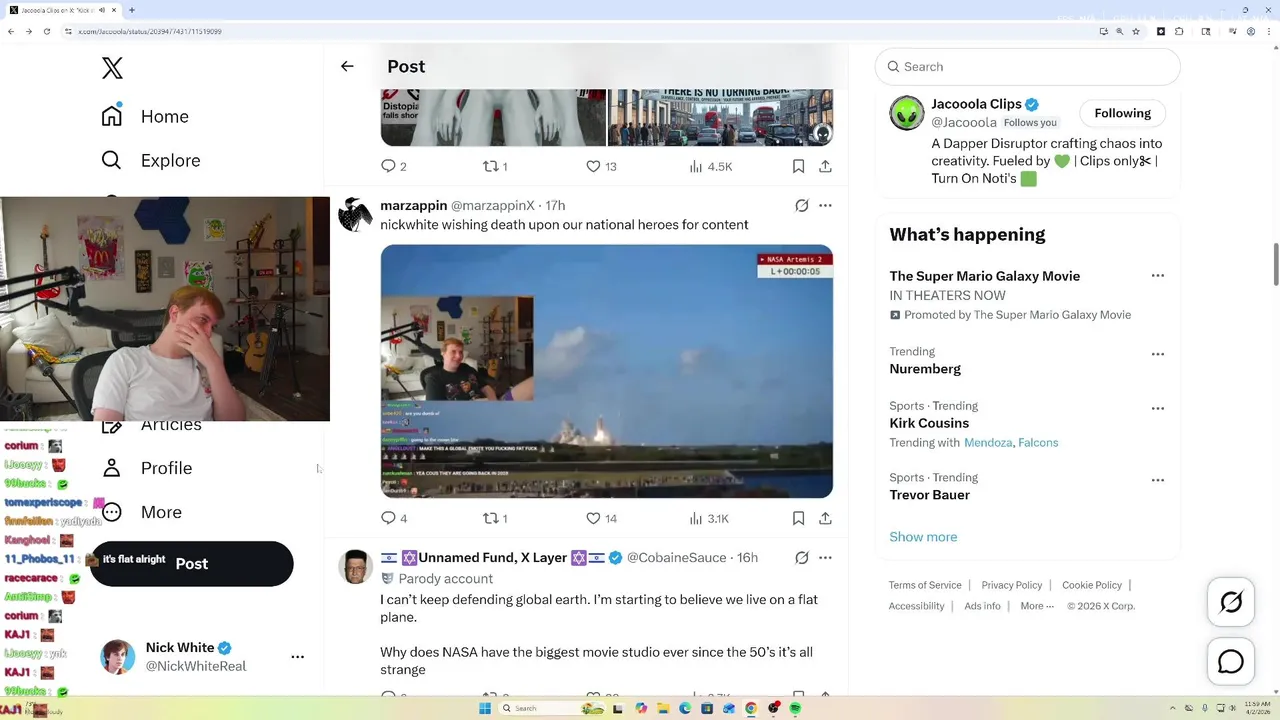Open the More menu in the sidebar

click(142, 512)
